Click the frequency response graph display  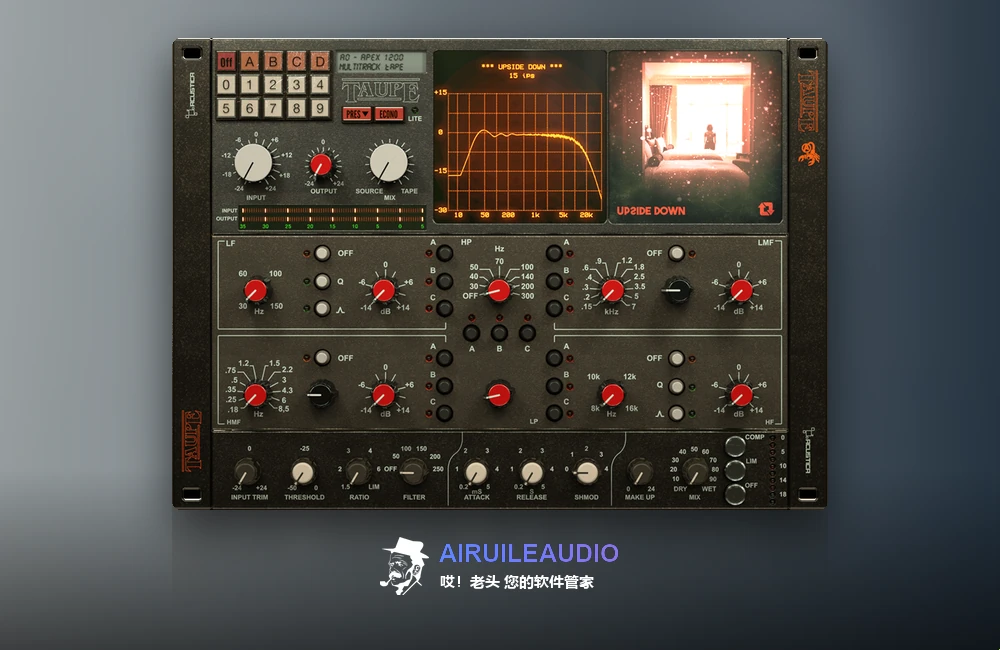pos(518,137)
